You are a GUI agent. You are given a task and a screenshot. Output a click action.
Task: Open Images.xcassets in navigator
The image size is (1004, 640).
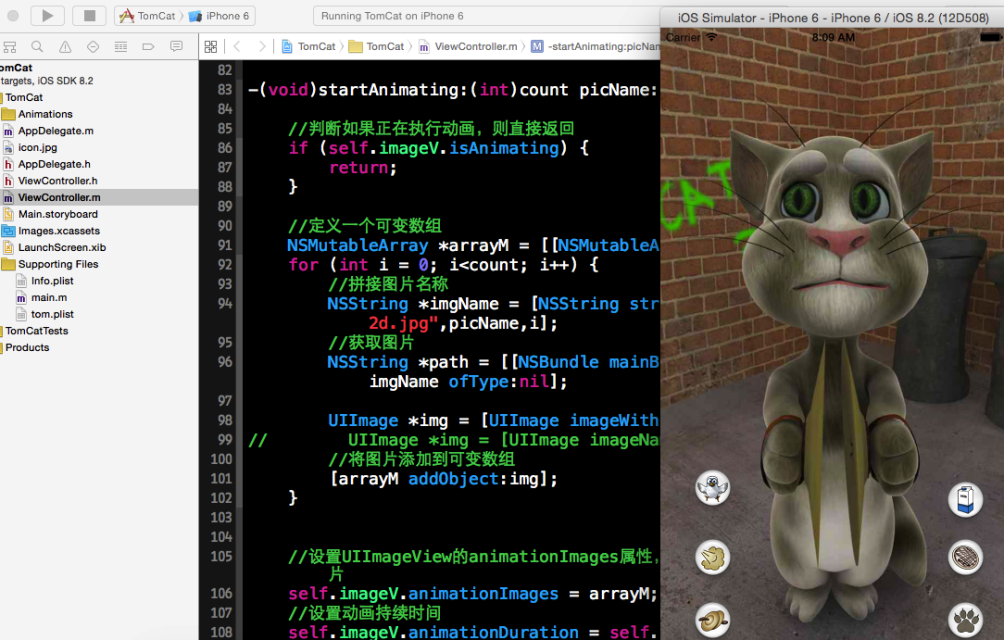(51, 230)
